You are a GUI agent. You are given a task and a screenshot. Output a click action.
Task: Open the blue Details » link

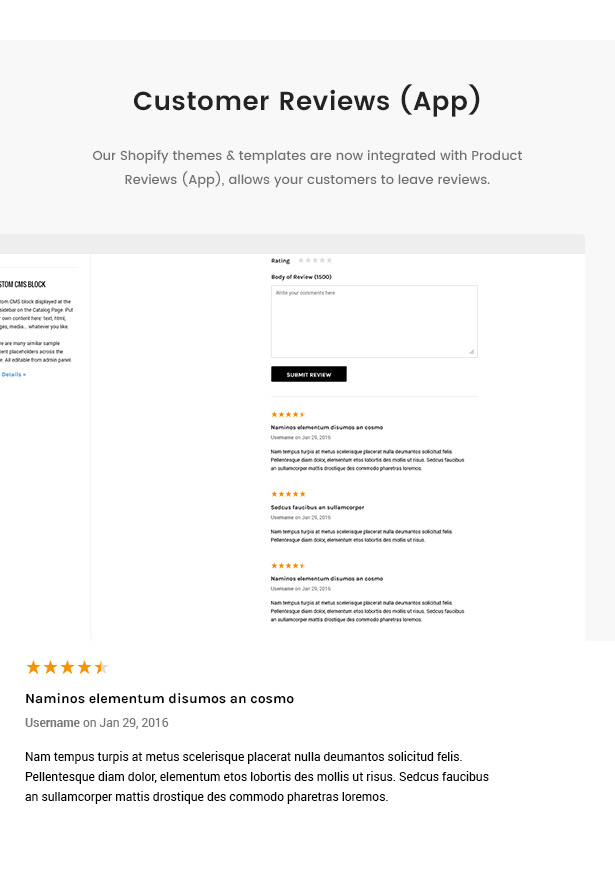tap(13, 374)
